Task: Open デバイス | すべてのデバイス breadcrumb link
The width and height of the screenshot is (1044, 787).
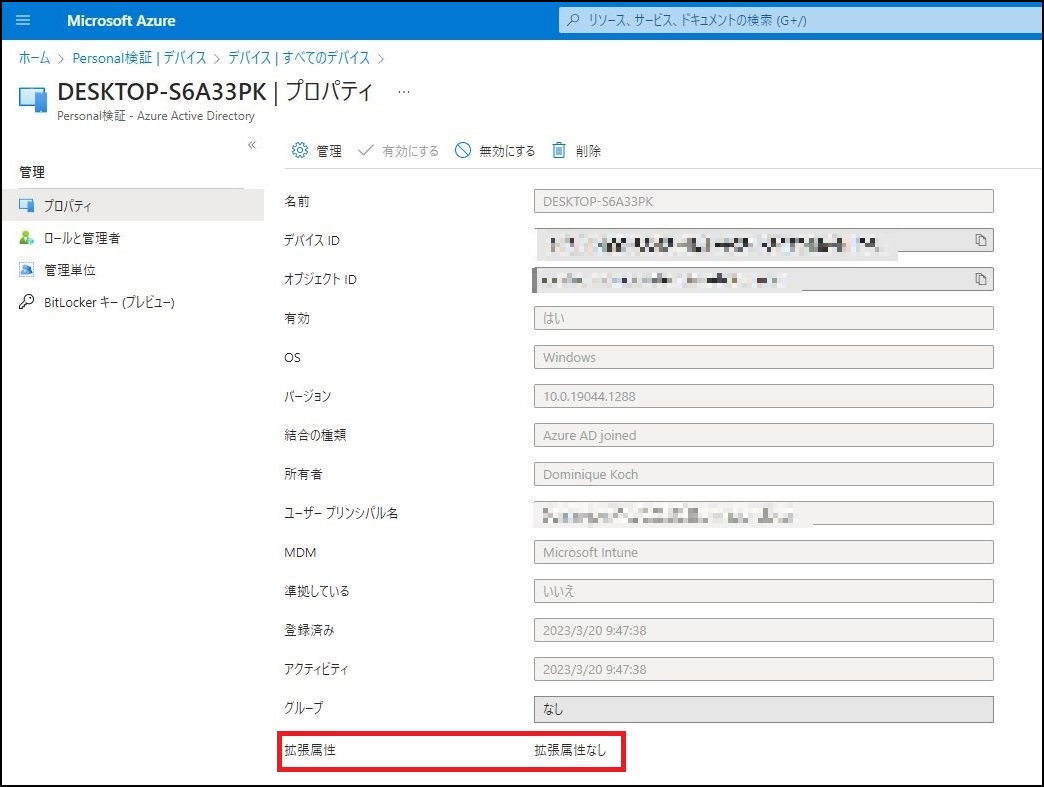Action: [x=299, y=58]
